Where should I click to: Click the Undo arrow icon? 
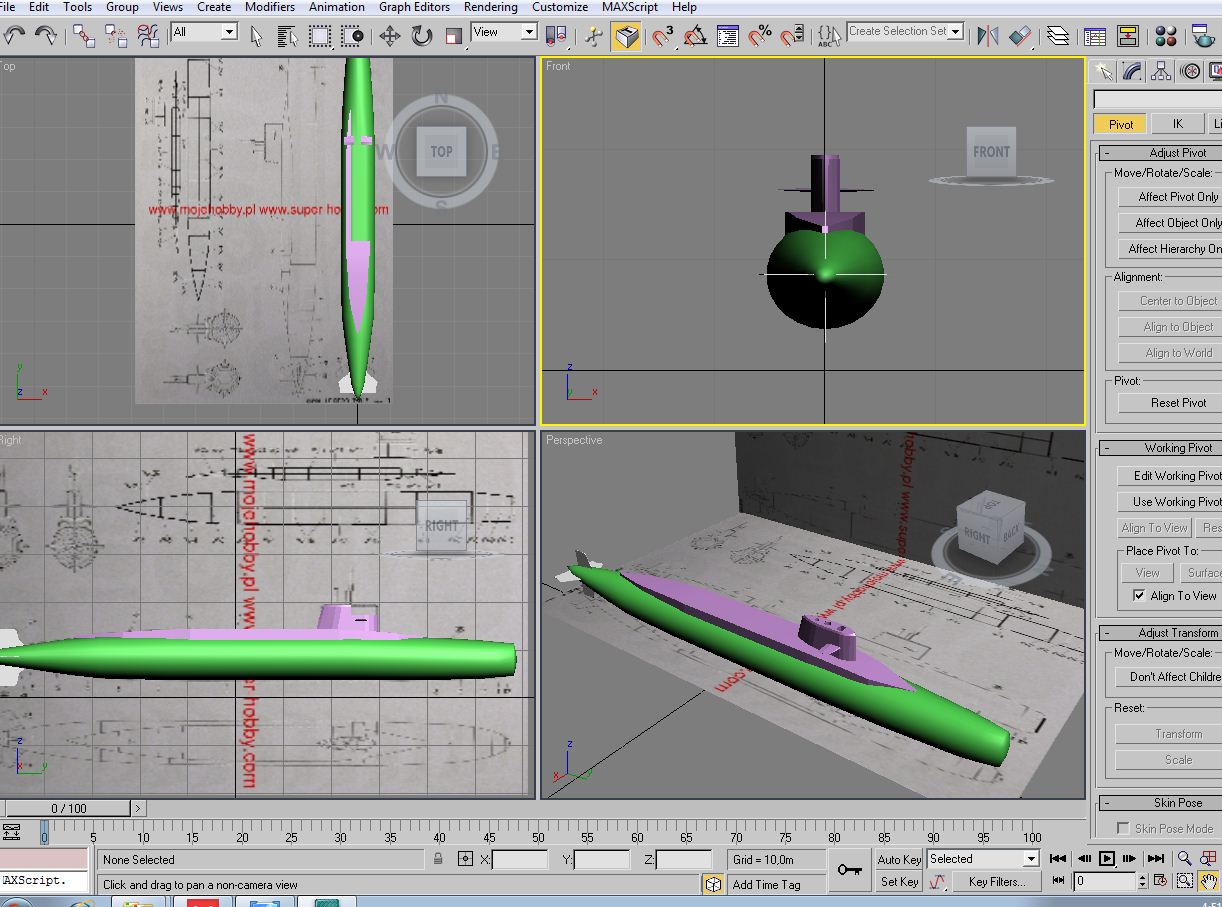[14, 36]
